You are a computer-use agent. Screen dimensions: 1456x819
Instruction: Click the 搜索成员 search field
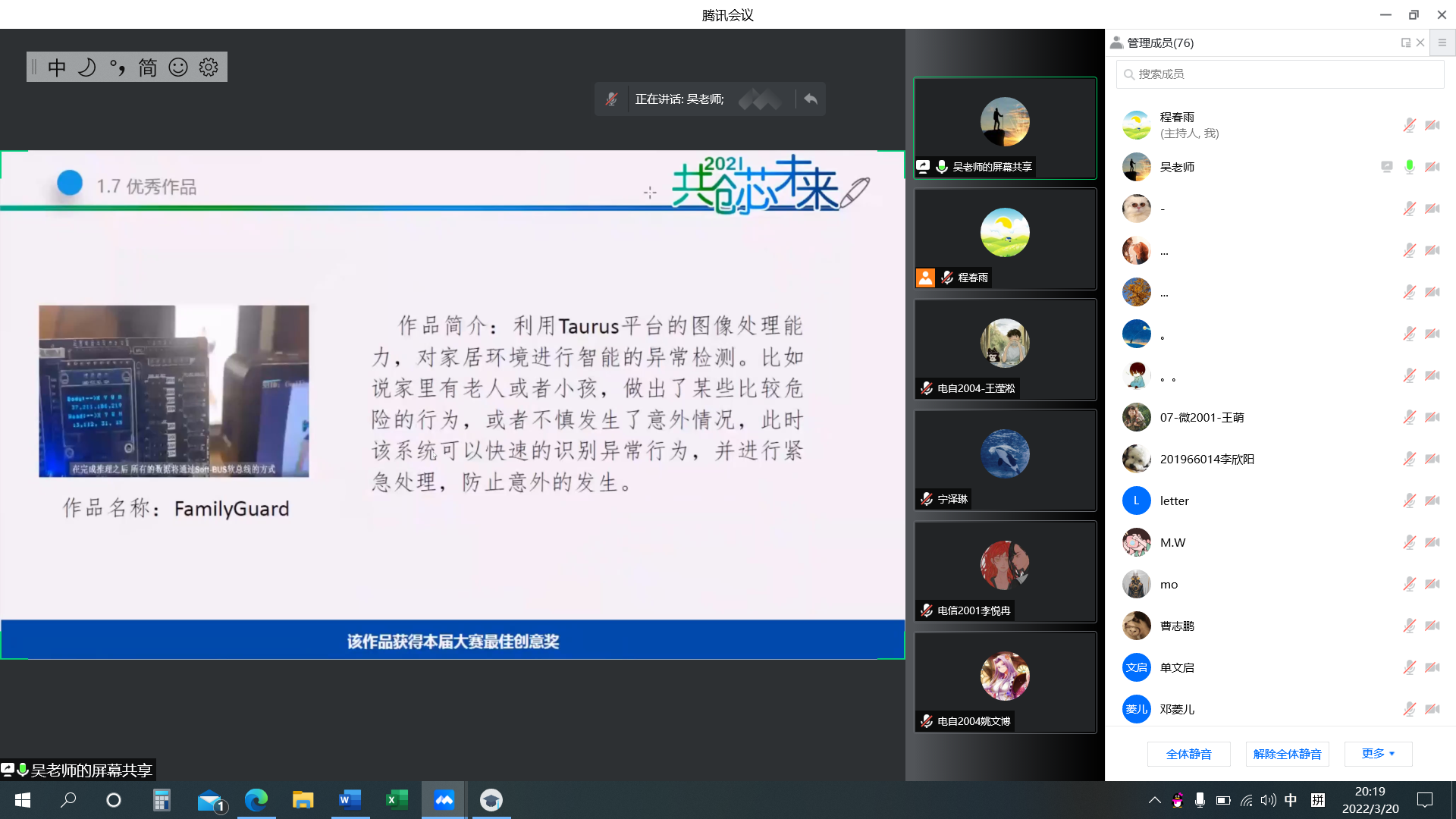[x=1280, y=74]
